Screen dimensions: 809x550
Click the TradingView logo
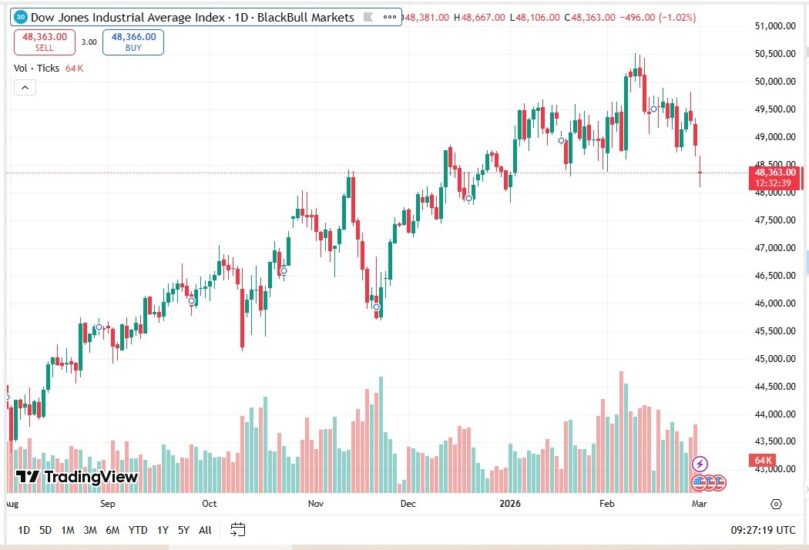tap(77, 477)
